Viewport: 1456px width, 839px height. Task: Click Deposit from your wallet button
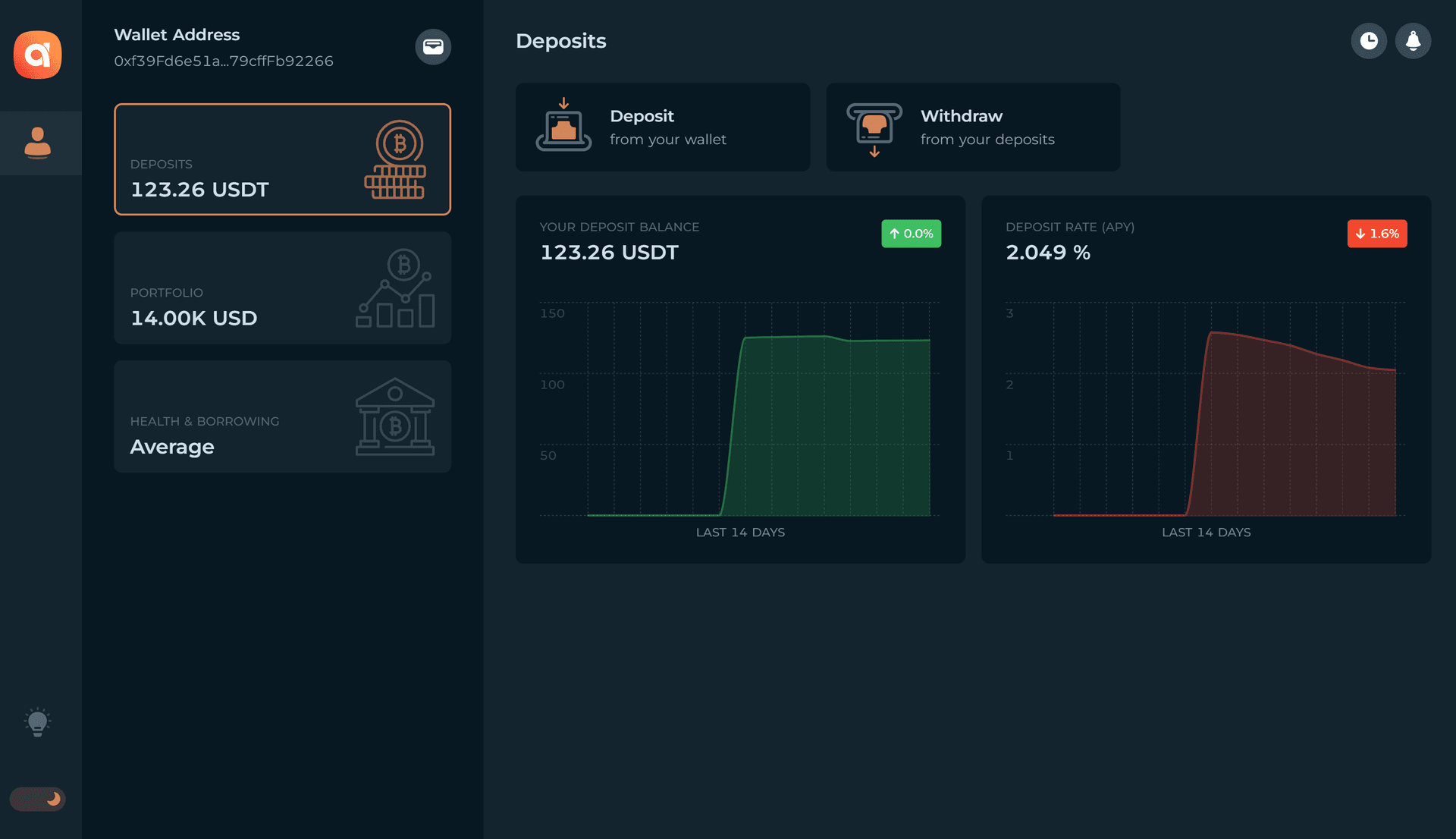663,127
